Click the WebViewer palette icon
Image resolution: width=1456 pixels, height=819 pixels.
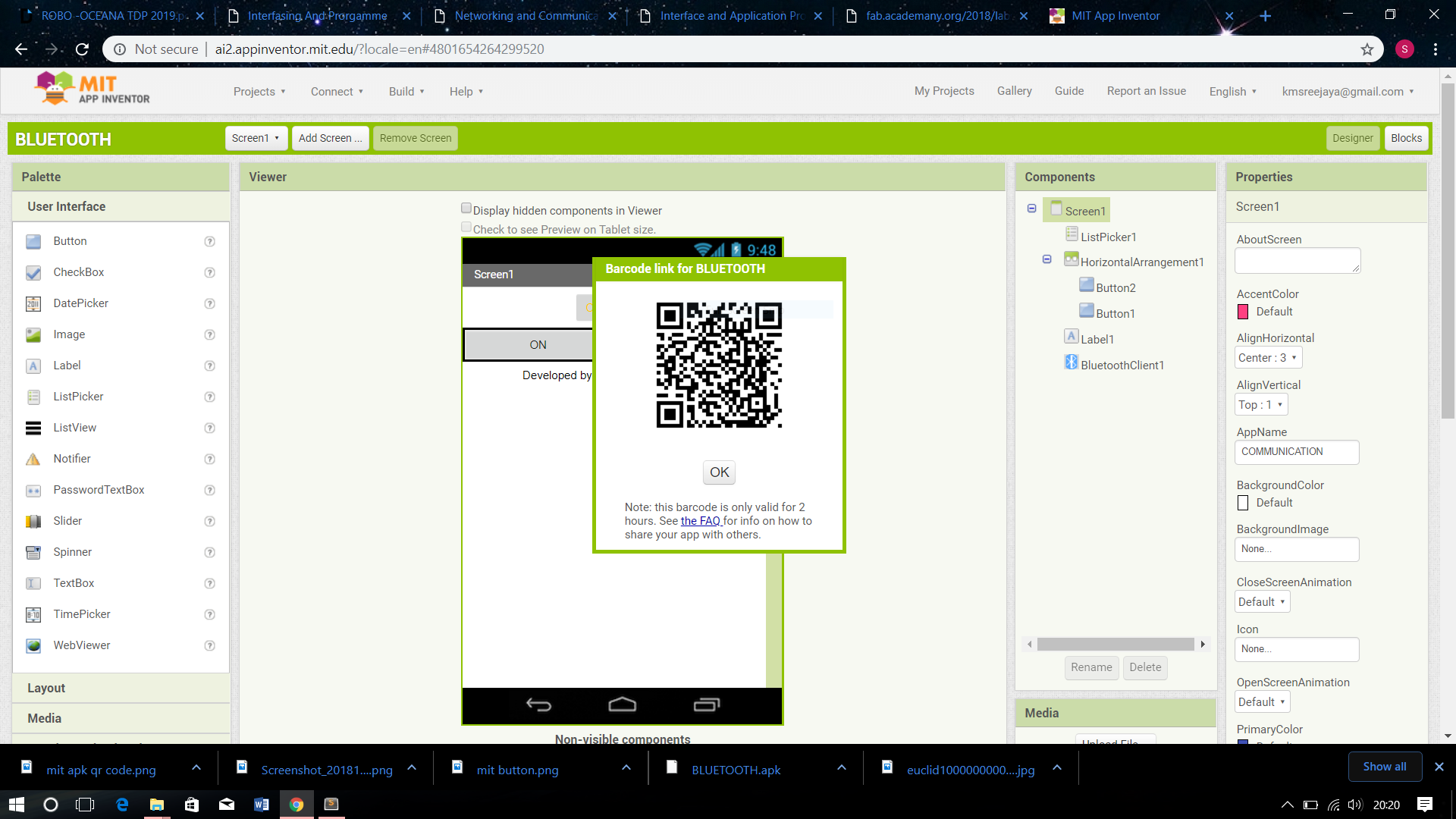click(x=33, y=645)
